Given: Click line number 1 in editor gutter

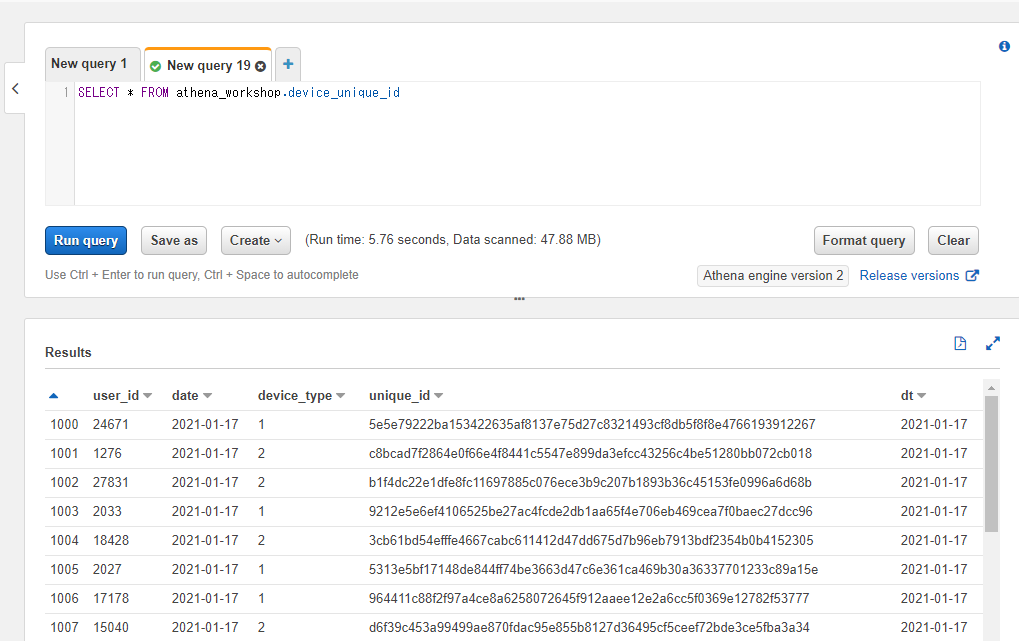Looking at the screenshot, I should coord(66,92).
